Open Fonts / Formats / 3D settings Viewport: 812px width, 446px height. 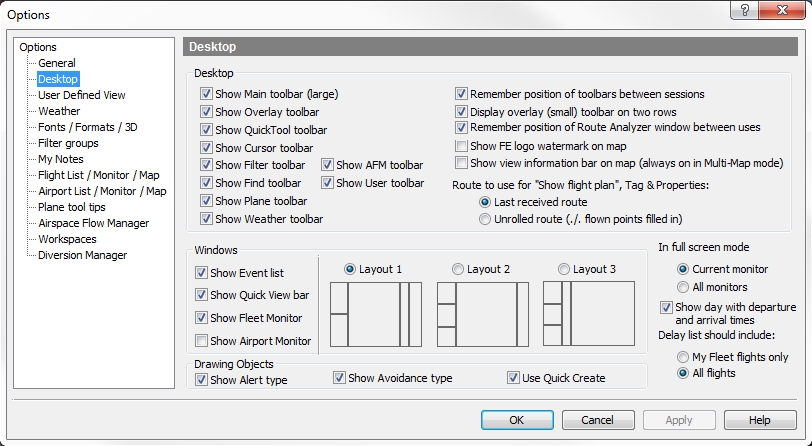click(x=88, y=127)
